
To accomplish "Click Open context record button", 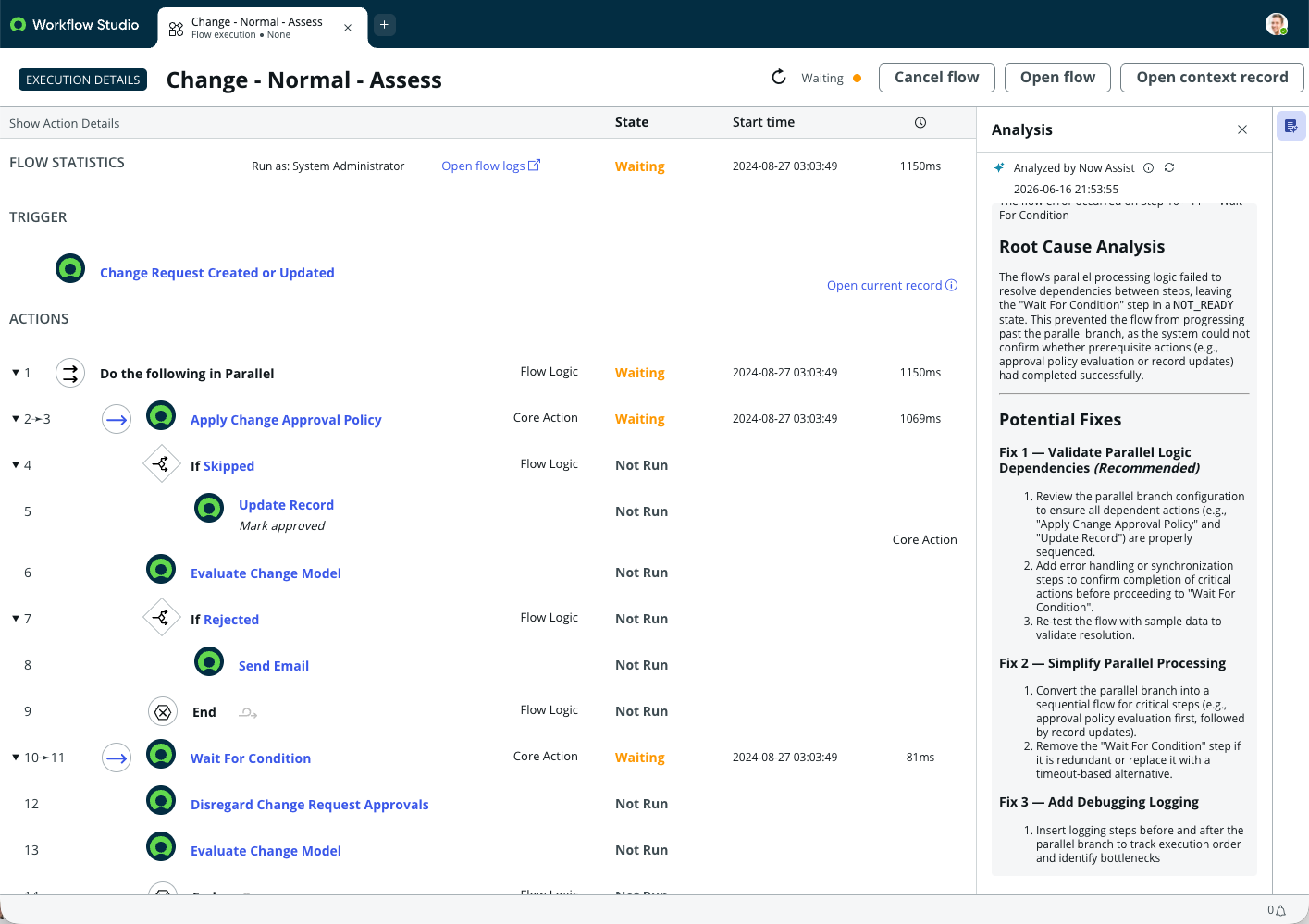I will tap(1212, 78).
